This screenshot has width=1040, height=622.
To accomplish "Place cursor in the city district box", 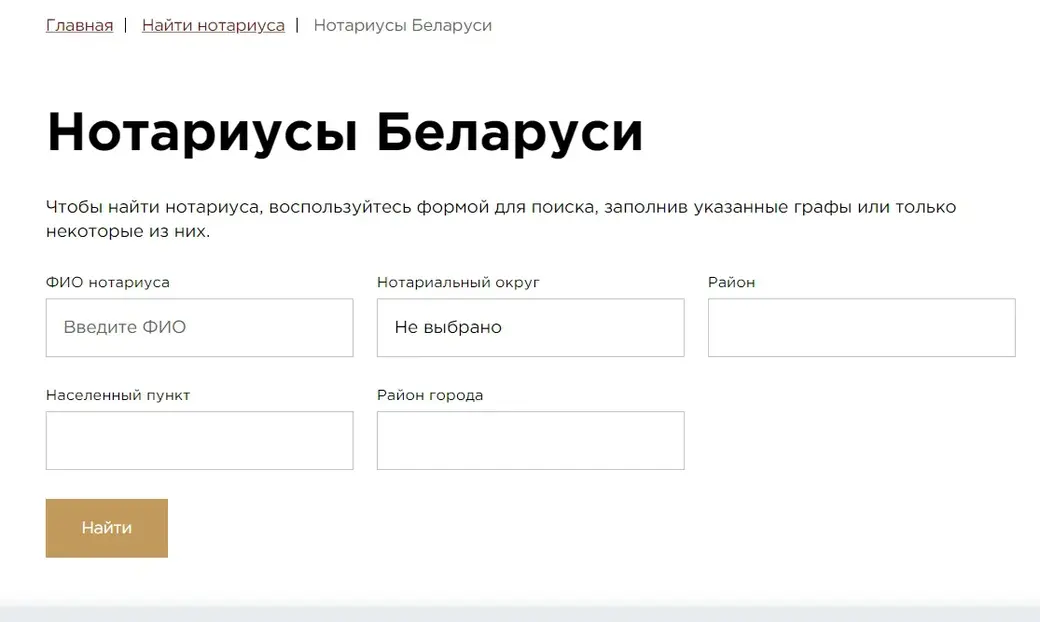I will (x=530, y=440).
